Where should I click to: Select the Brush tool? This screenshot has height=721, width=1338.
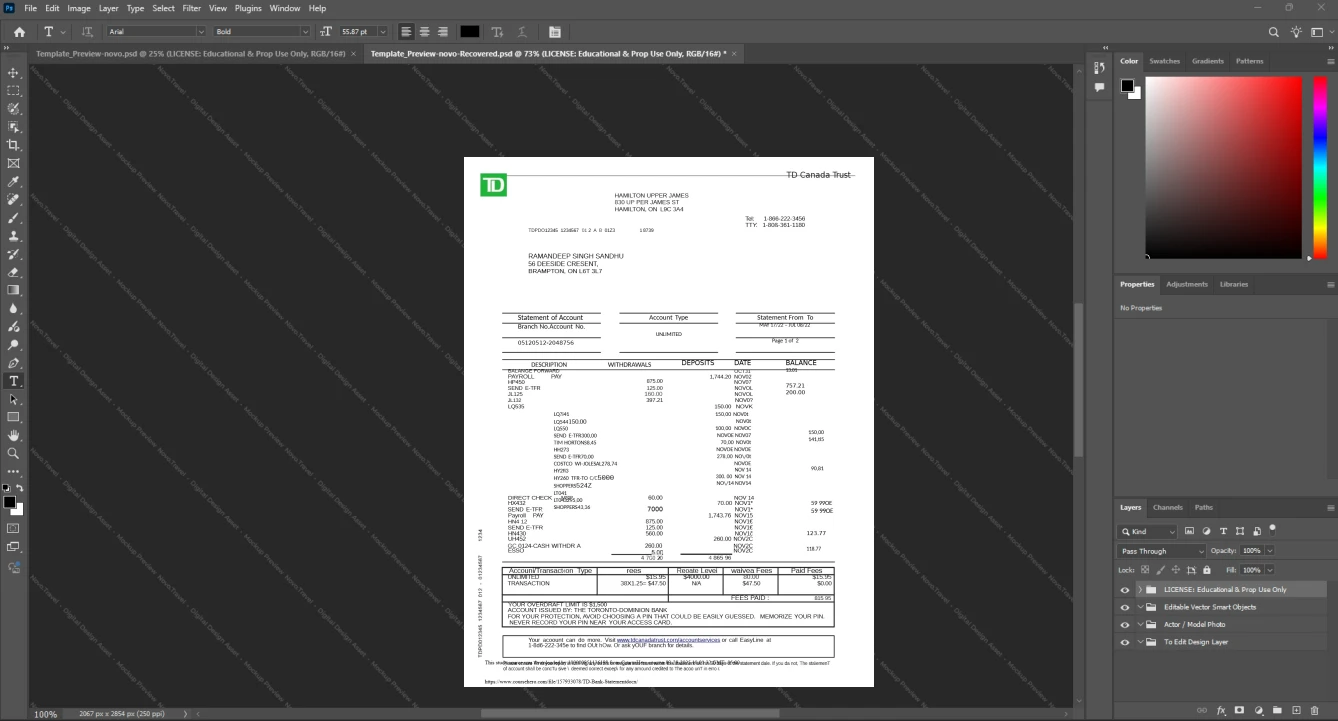point(14,218)
